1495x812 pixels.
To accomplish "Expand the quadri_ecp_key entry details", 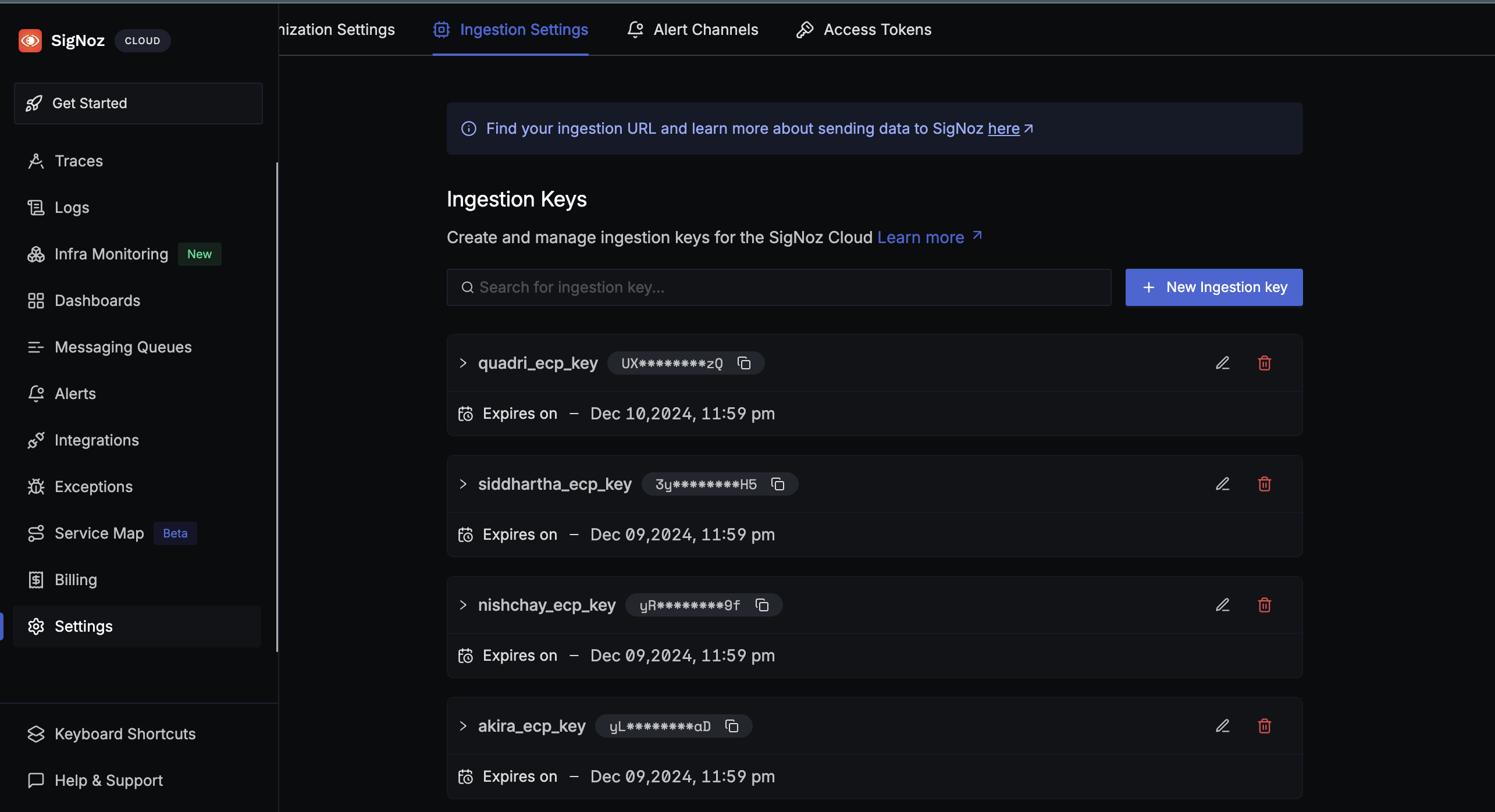I will 463,363.
